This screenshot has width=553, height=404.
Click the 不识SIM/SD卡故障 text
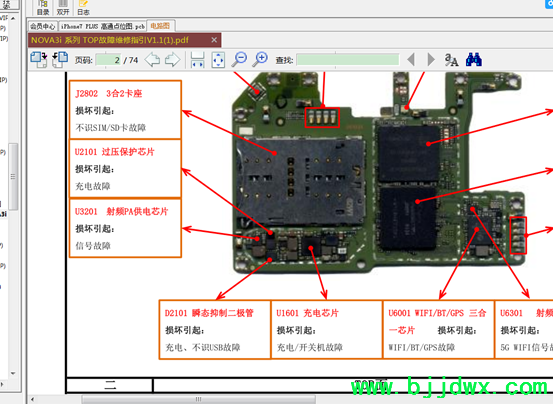tap(111, 128)
